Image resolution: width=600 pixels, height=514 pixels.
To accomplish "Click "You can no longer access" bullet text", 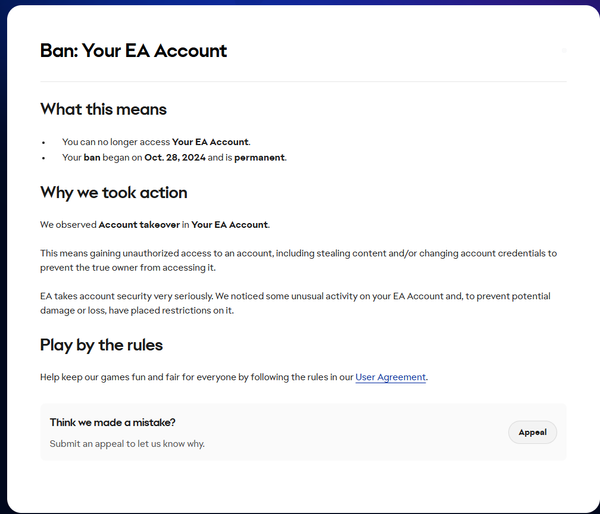I will pyautogui.click(x=116, y=142).
